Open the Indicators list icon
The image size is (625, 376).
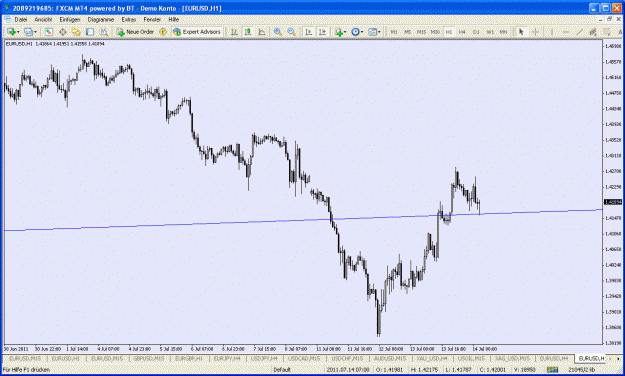(339, 32)
